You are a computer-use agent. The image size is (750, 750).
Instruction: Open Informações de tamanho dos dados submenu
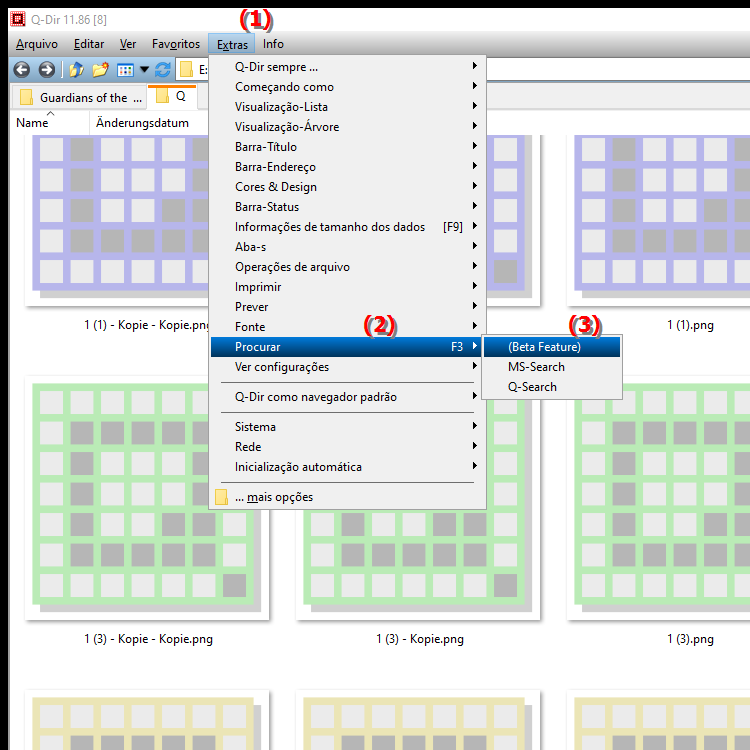348,227
